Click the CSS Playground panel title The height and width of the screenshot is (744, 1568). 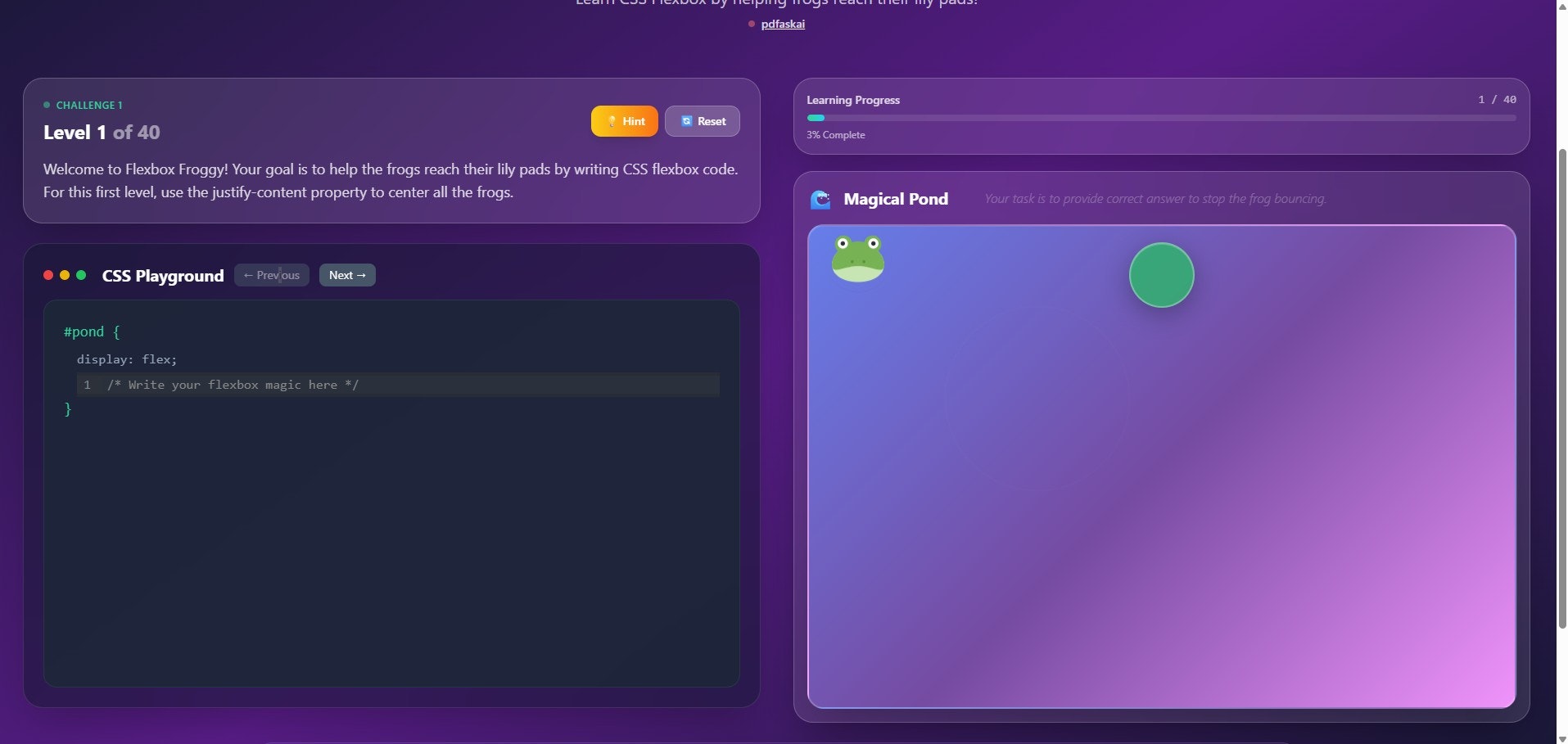[162, 276]
